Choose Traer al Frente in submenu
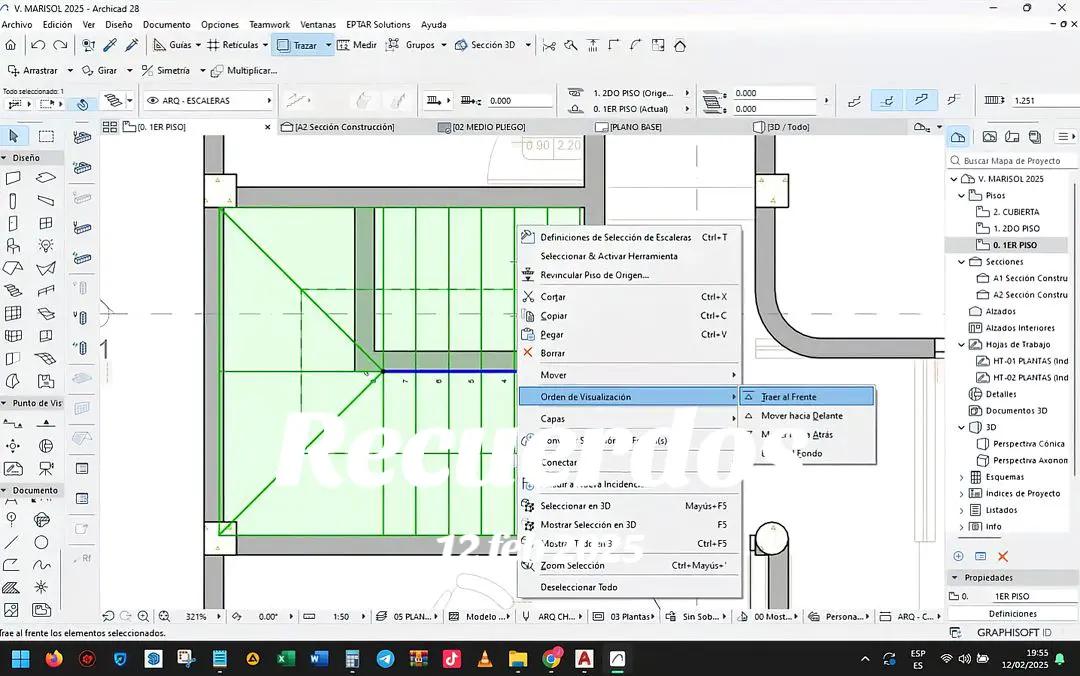The height and width of the screenshot is (676, 1080). 806,397
